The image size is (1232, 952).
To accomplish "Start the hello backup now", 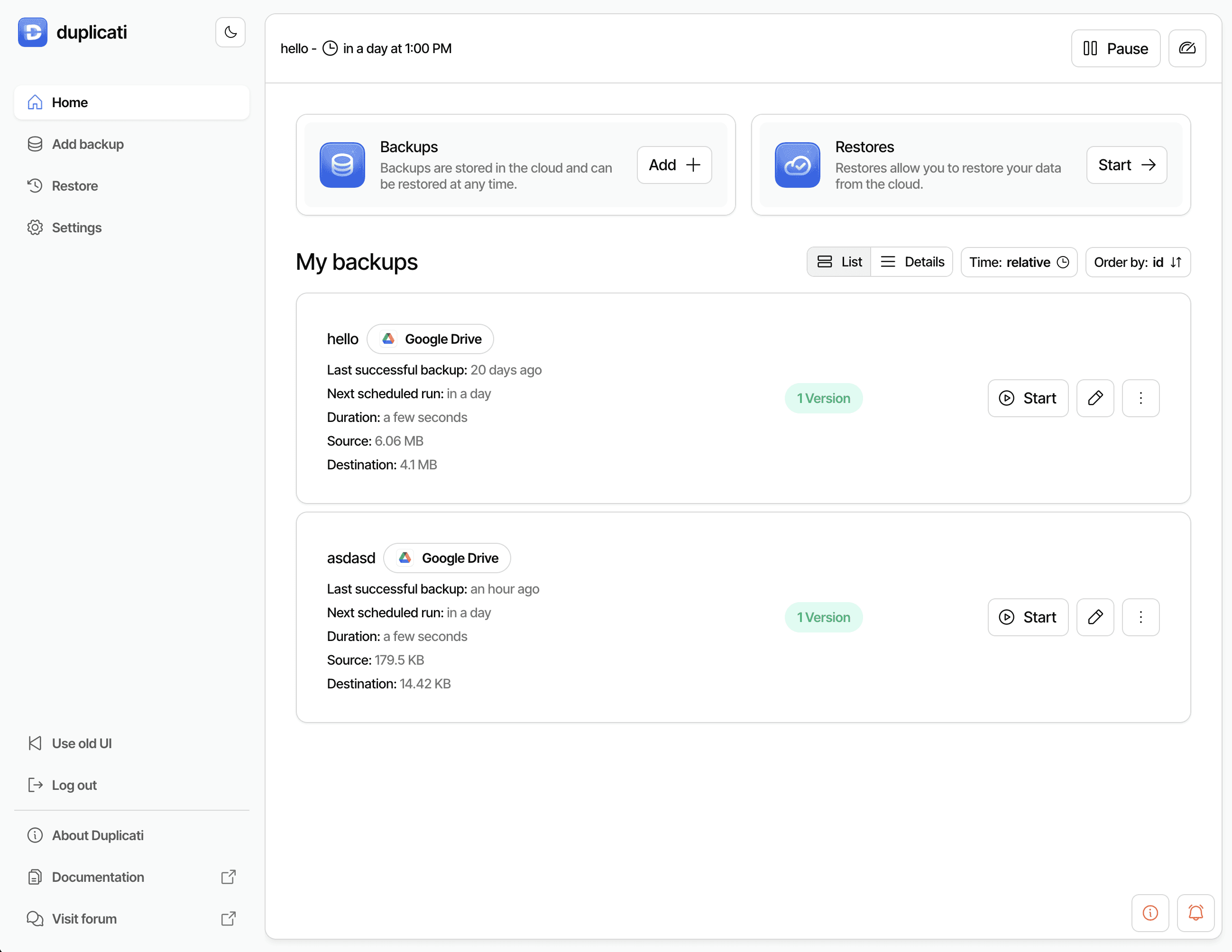I will pos(1028,398).
